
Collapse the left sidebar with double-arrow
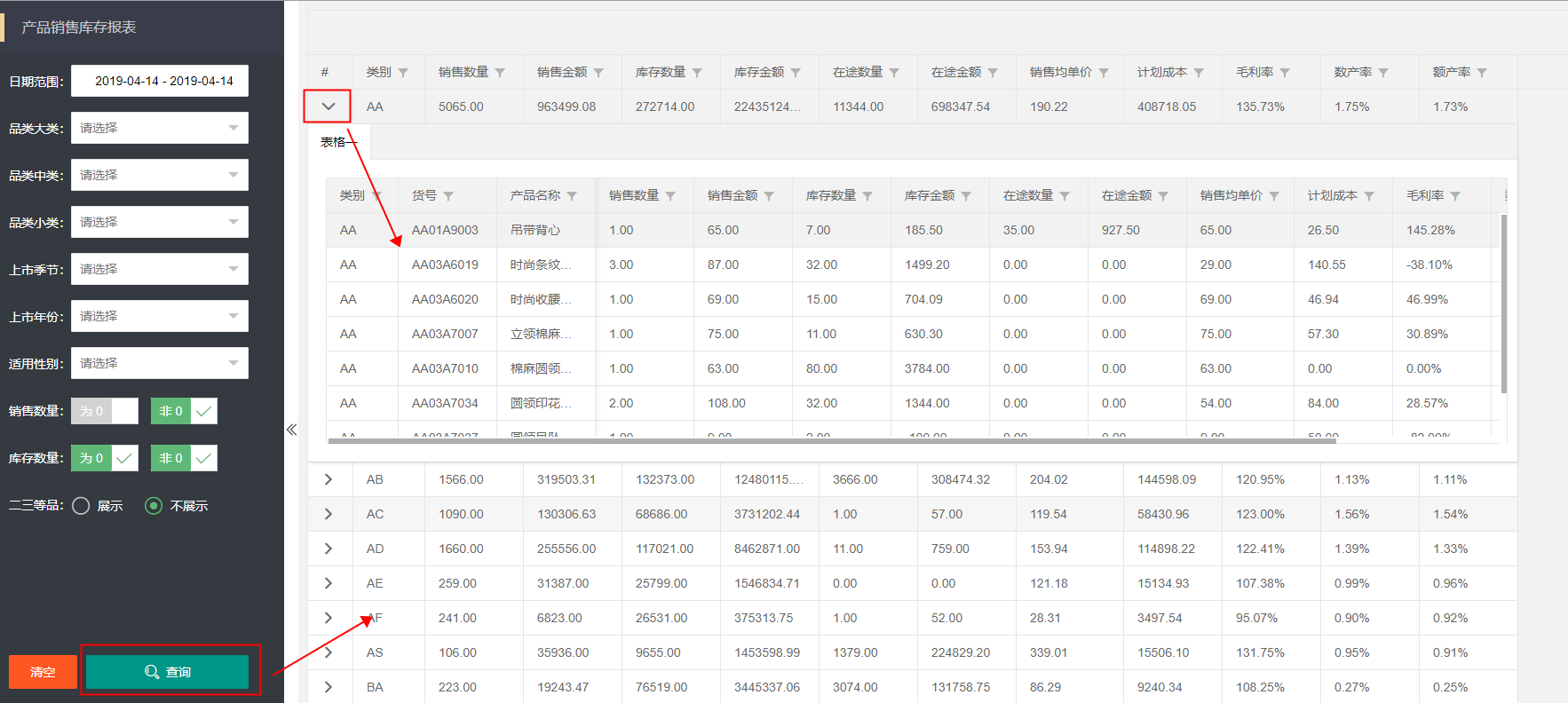click(x=291, y=430)
